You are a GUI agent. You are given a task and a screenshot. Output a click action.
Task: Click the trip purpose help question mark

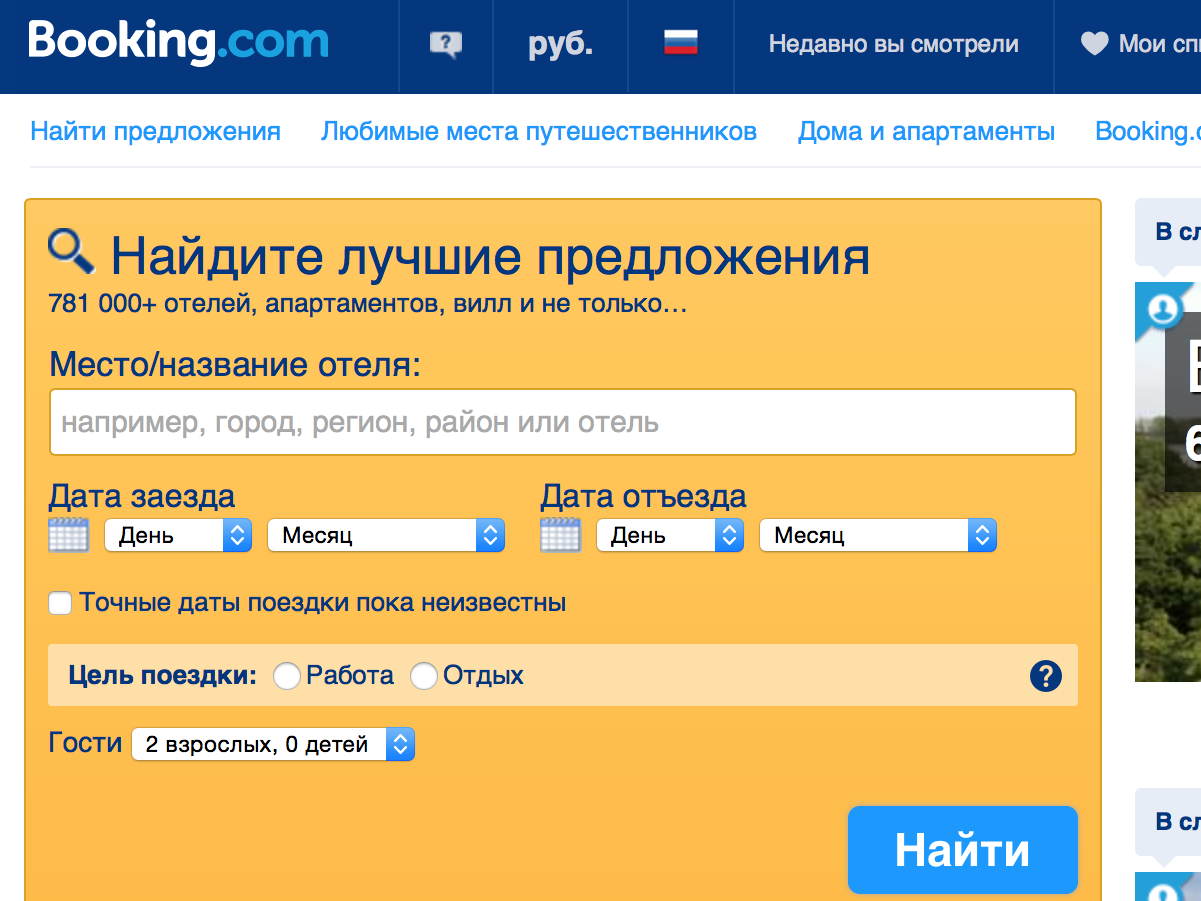(1044, 676)
